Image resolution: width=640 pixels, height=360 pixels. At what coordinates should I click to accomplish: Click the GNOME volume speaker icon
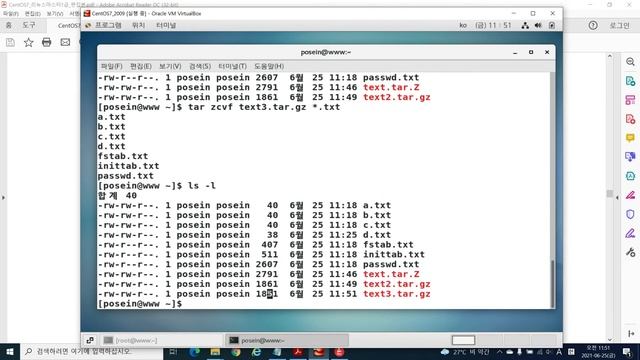pos(538,25)
